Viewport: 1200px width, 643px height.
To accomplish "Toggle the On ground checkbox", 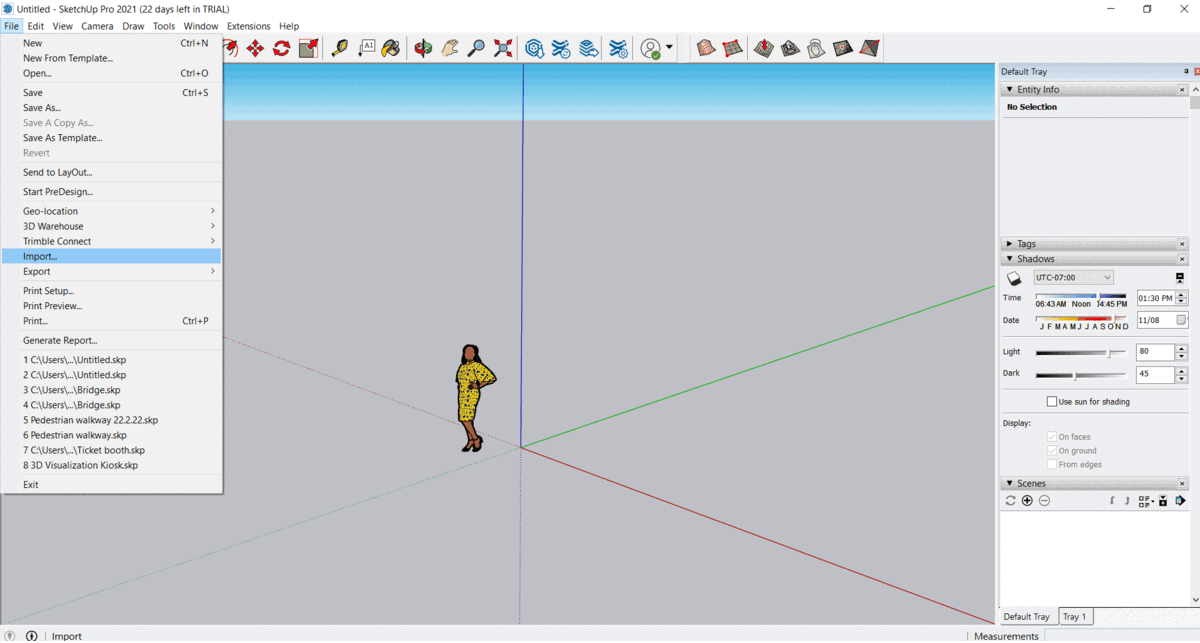I will 1052,451.
